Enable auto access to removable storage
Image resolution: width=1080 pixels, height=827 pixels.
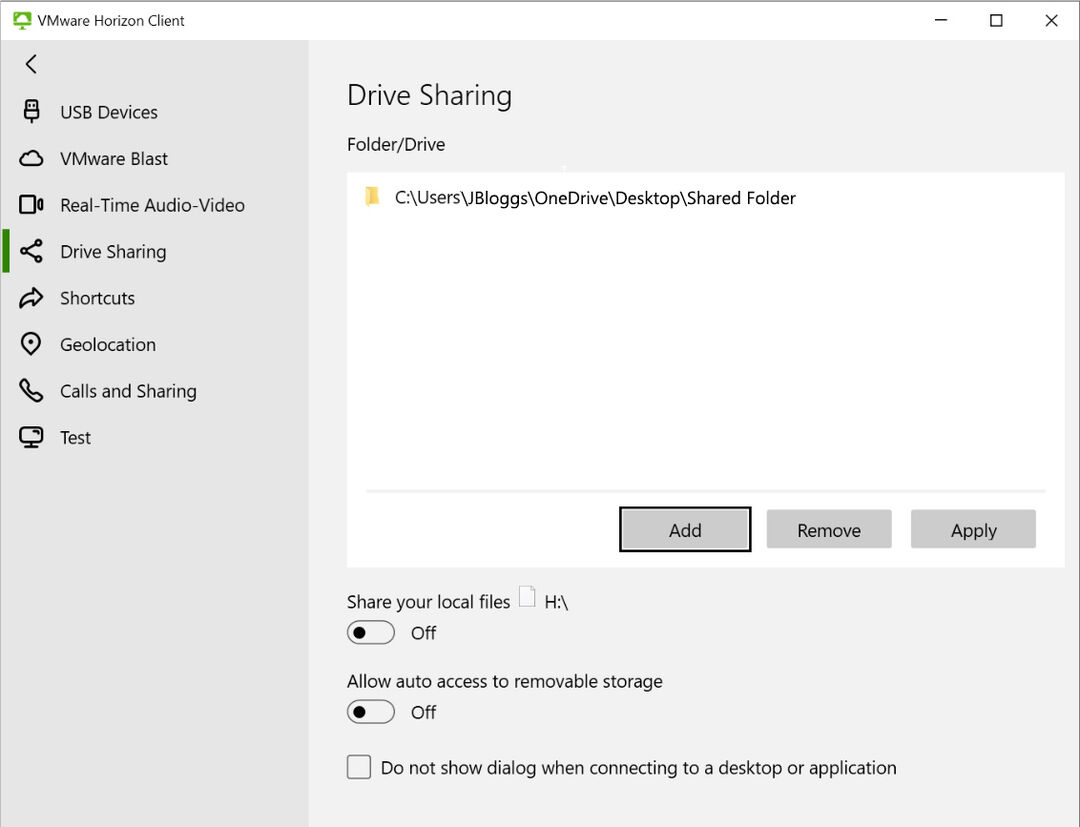coord(371,712)
